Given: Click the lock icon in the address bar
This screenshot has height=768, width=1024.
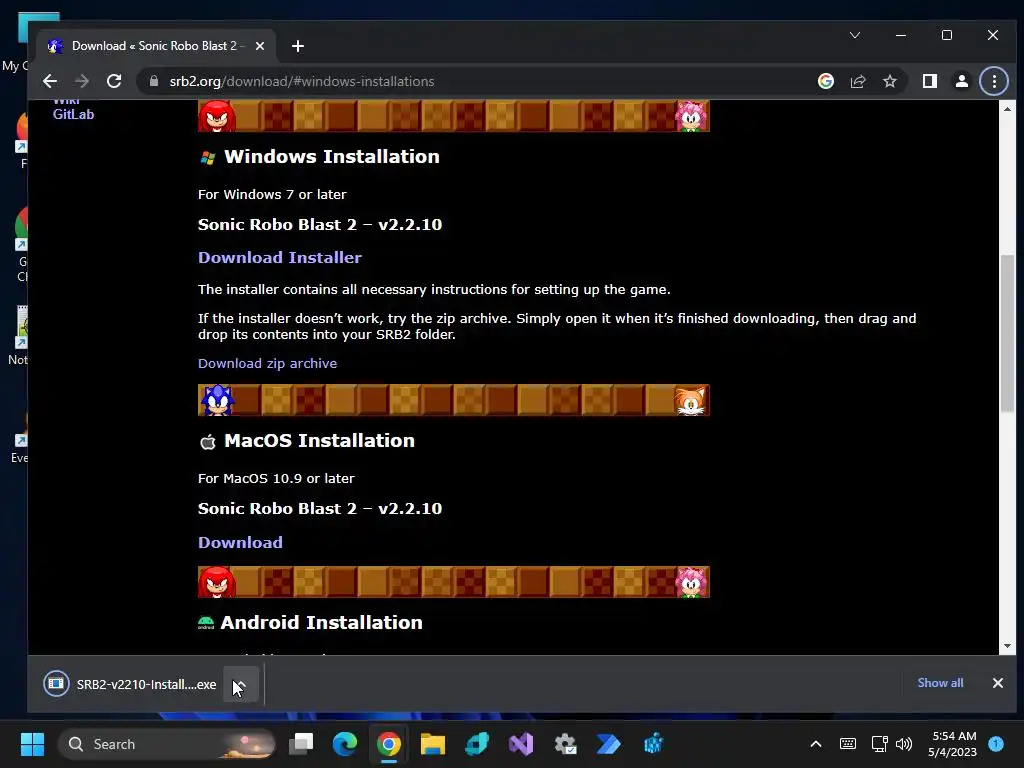Looking at the screenshot, I should [x=154, y=81].
